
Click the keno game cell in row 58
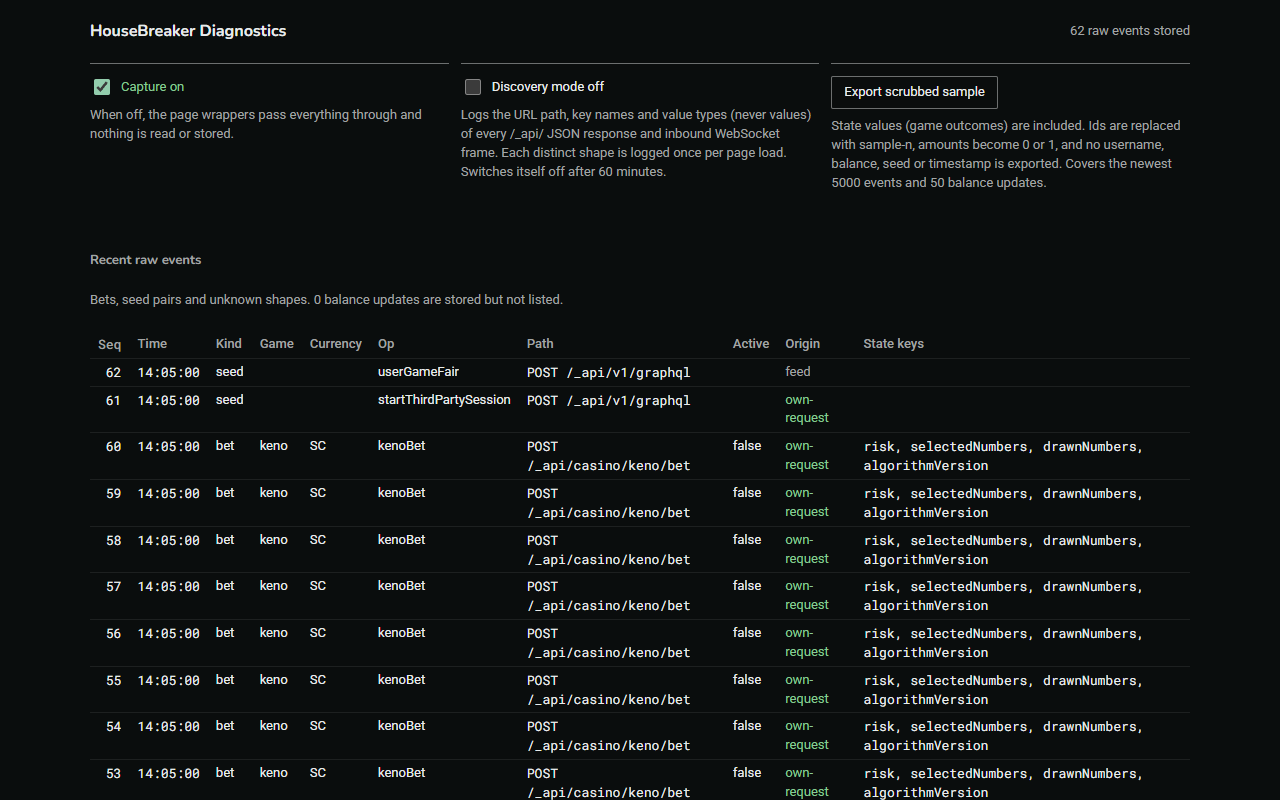[x=274, y=540]
